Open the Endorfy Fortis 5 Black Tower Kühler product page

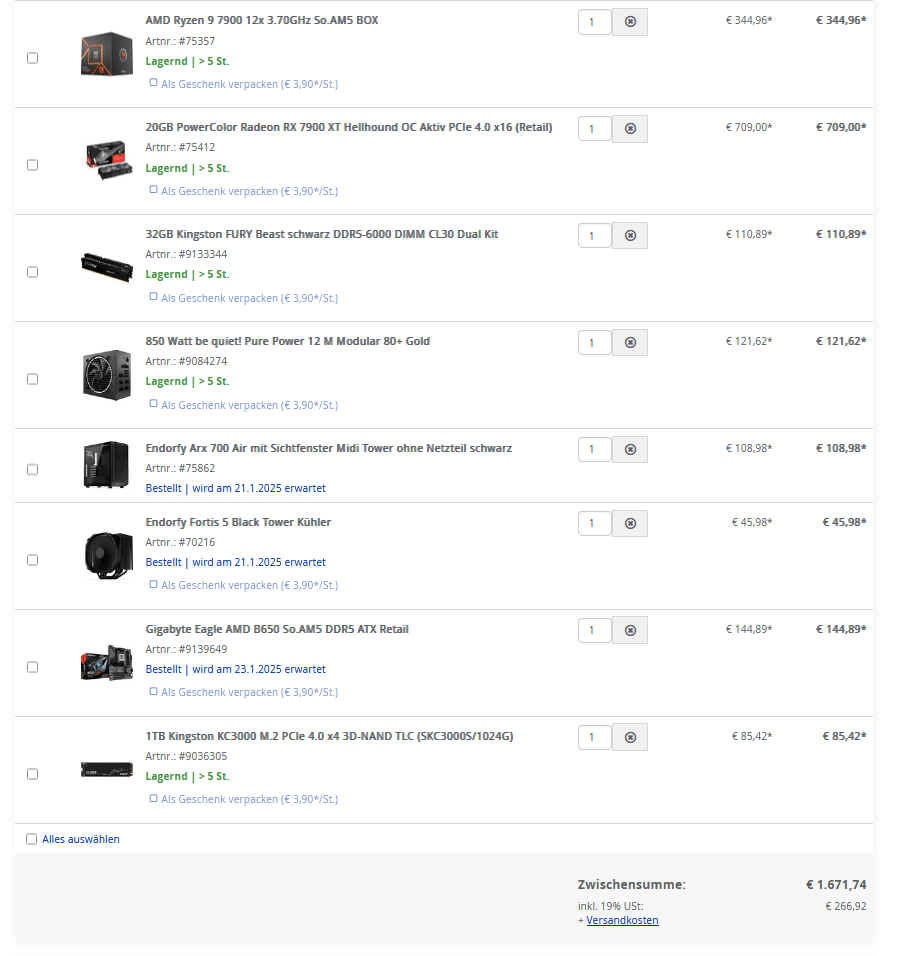pyautogui.click(x=238, y=522)
